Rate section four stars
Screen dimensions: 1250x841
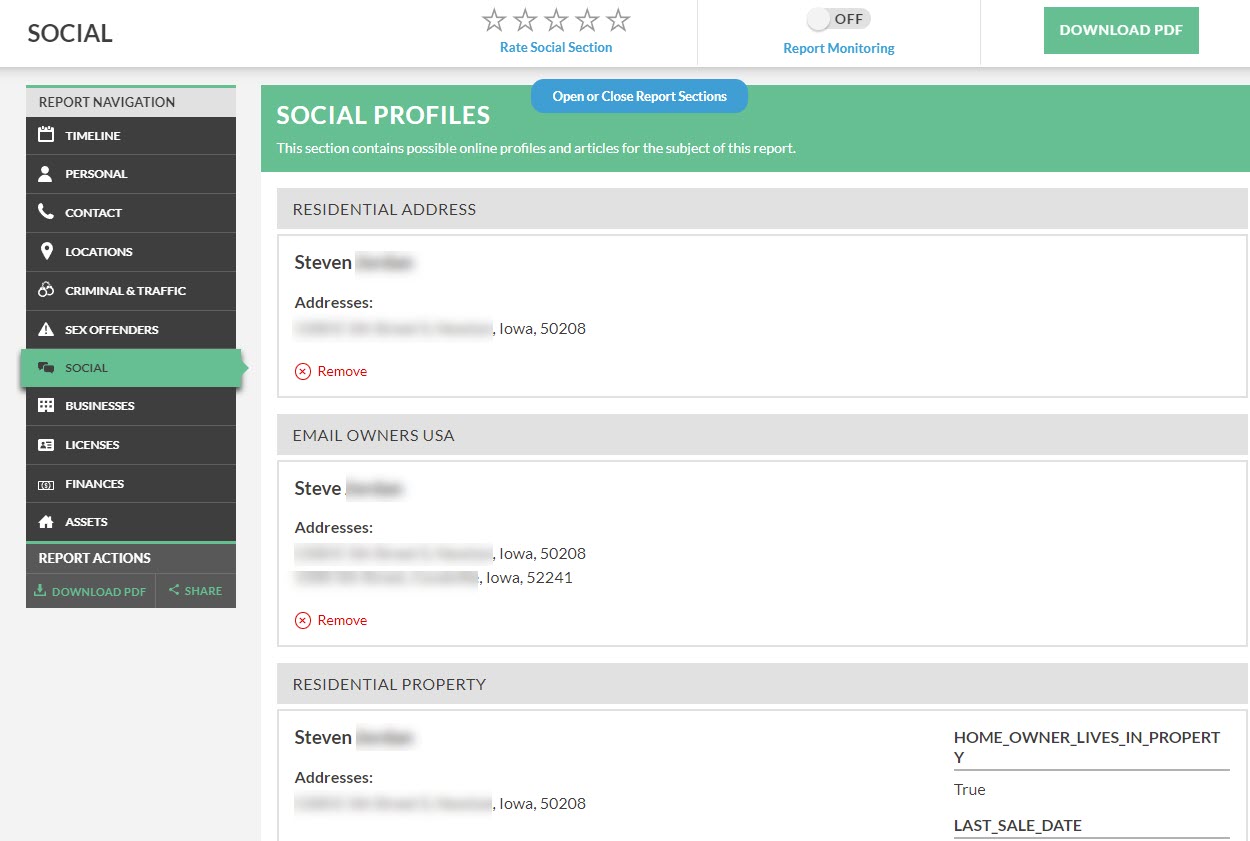pyautogui.click(x=587, y=20)
